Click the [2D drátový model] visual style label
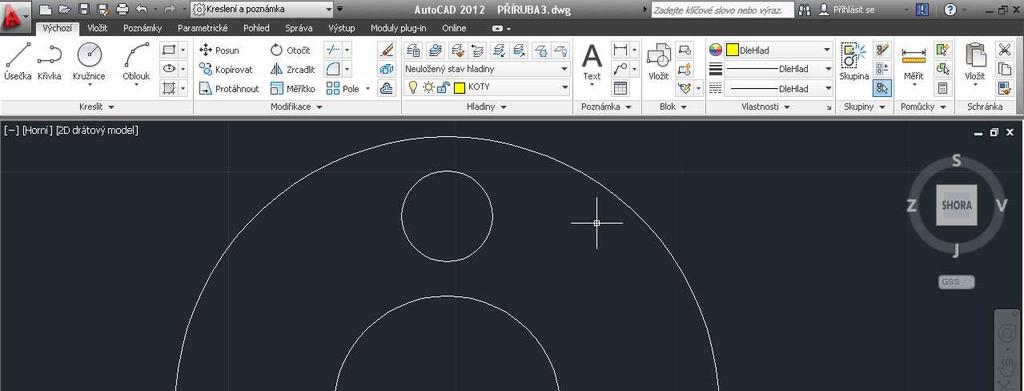The width and height of the screenshot is (1024, 391). pyautogui.click(x=97, y=130)
